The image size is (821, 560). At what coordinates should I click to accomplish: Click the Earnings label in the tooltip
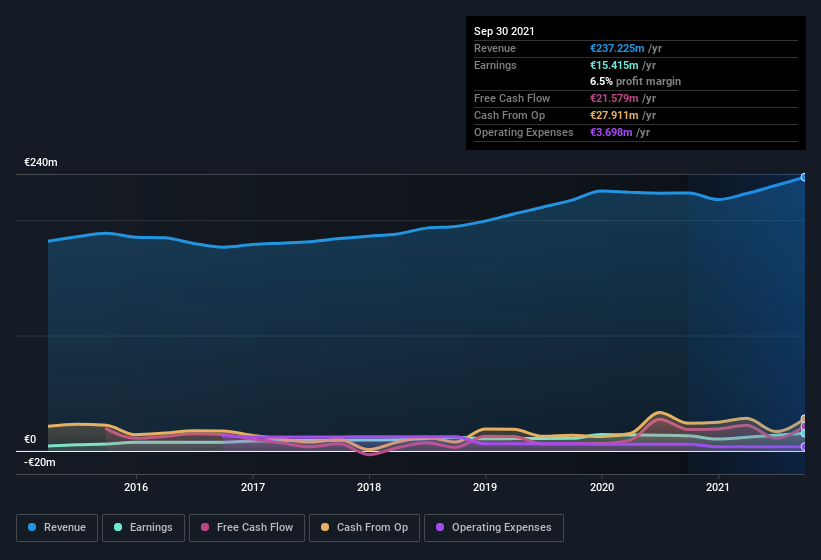(495, 65)
